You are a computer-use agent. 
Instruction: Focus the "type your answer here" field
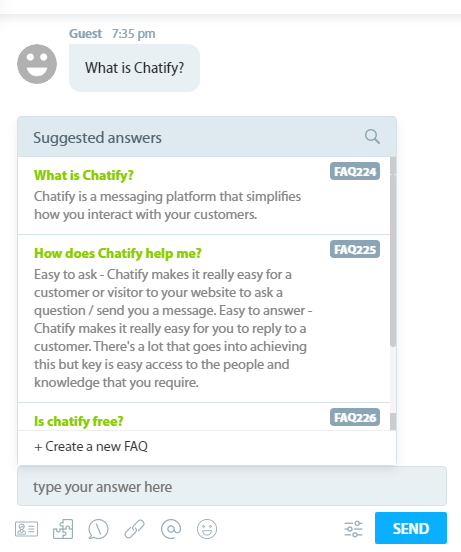pos(232,486)
